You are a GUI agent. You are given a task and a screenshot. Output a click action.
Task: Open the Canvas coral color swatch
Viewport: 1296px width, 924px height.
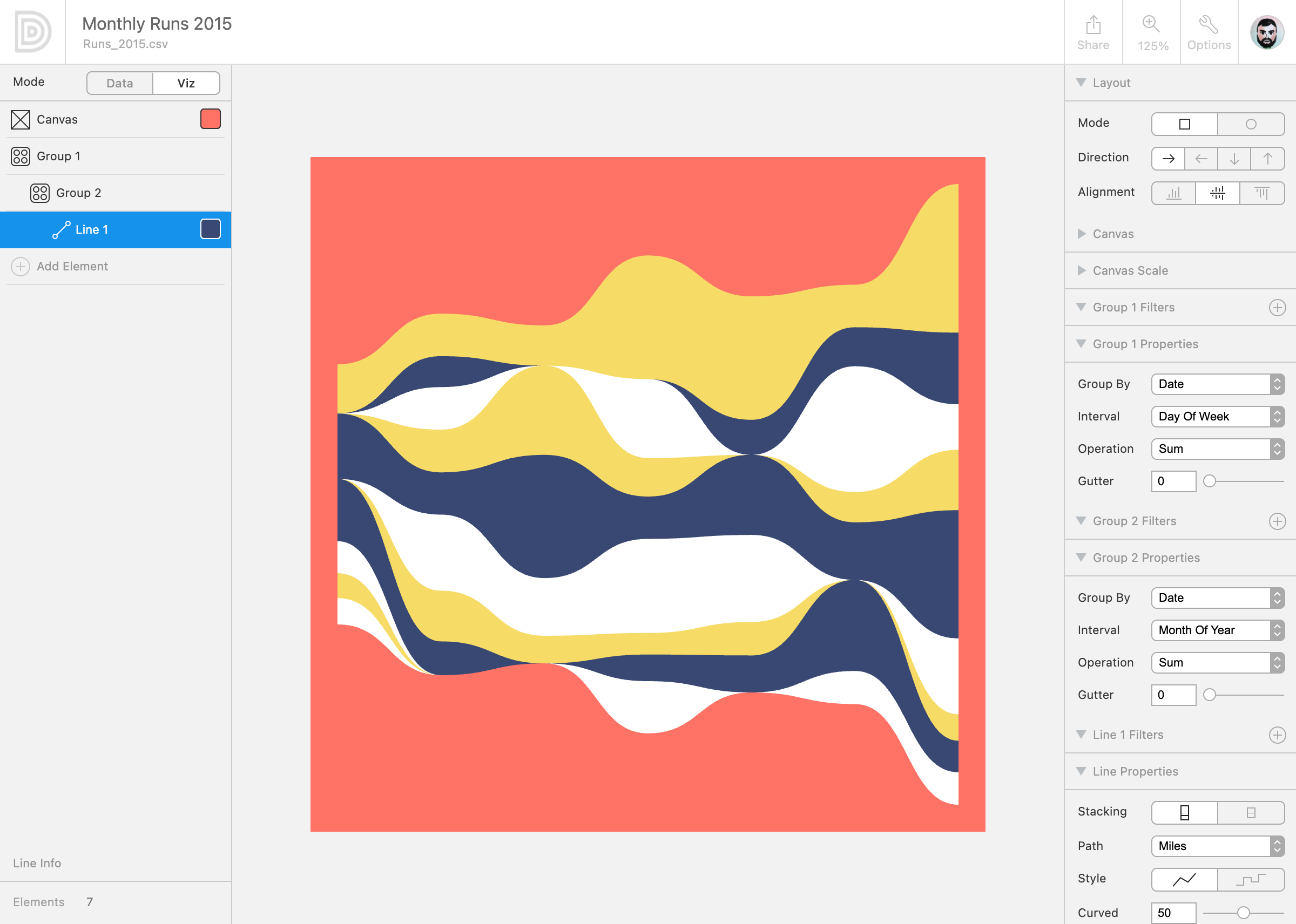coord(211,119)
